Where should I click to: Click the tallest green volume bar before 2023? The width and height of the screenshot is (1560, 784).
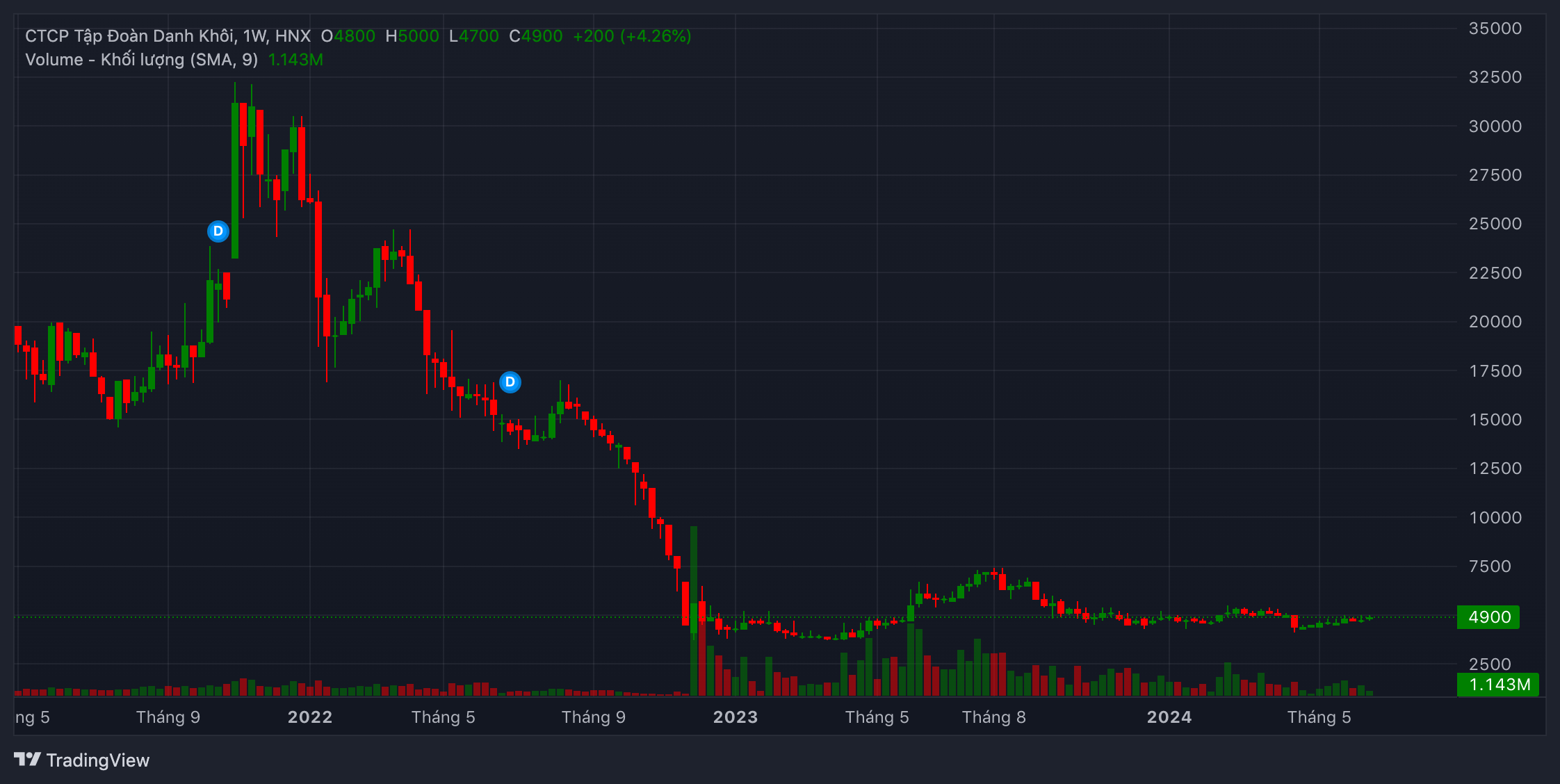pyautogui.click(x=694, y=611)
